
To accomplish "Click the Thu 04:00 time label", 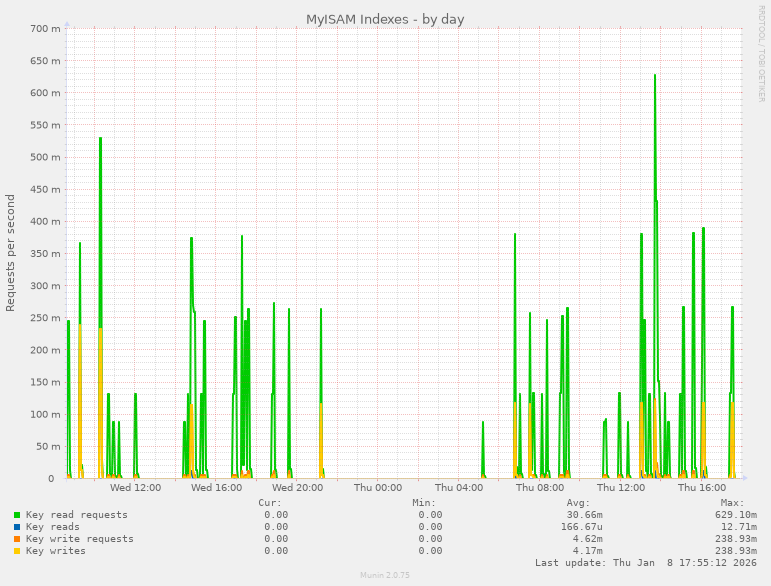I will click(459, 488).
